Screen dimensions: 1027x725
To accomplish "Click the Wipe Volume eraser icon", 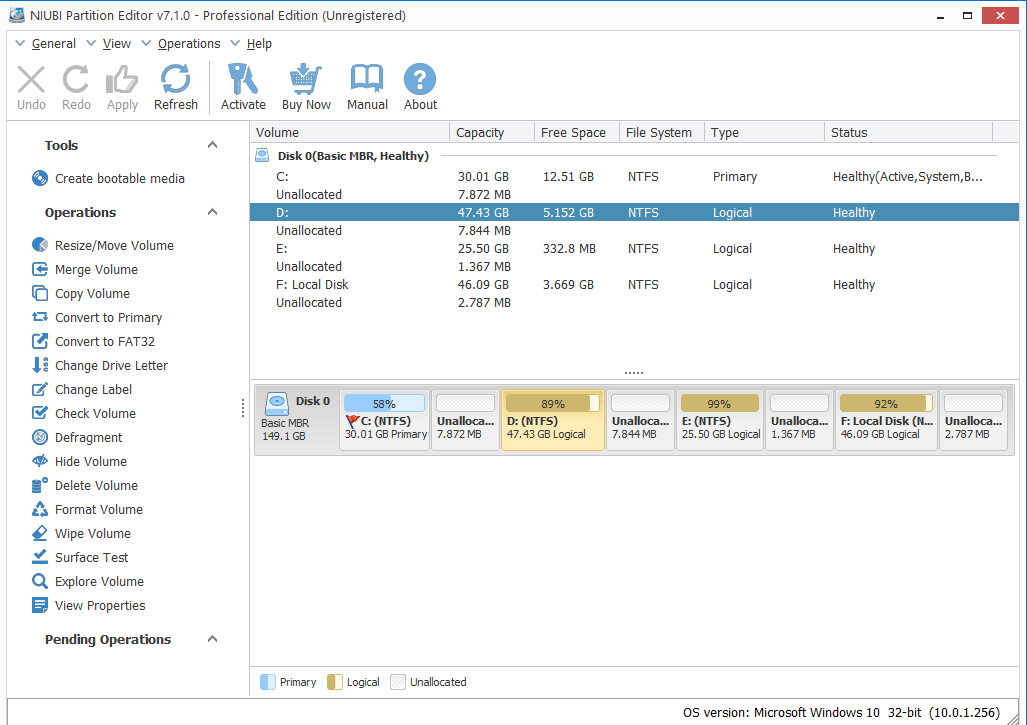I will pyautogui.click(x=40, y=533).
